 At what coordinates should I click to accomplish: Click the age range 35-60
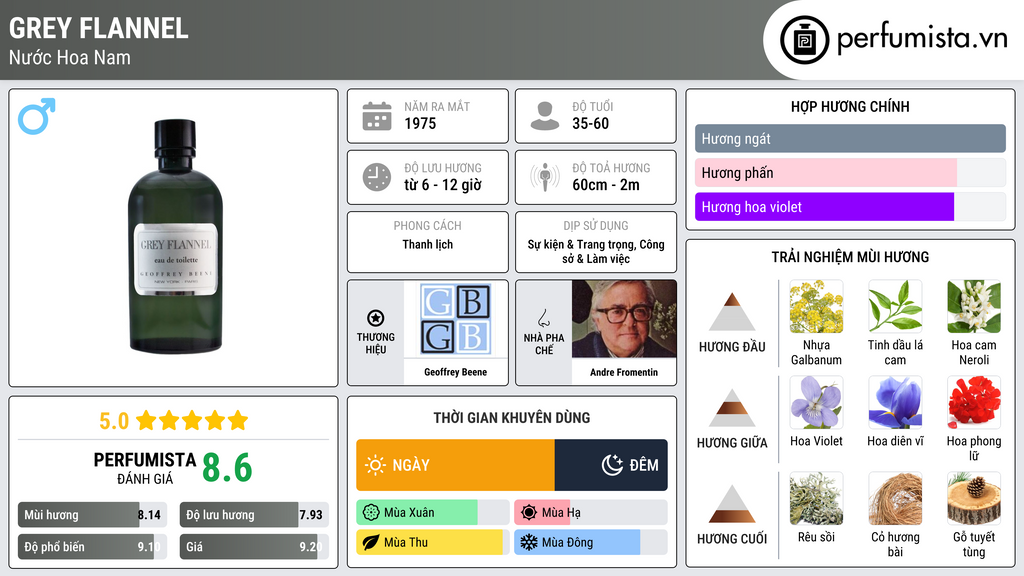pyautogui.click(x=590, y=123)
